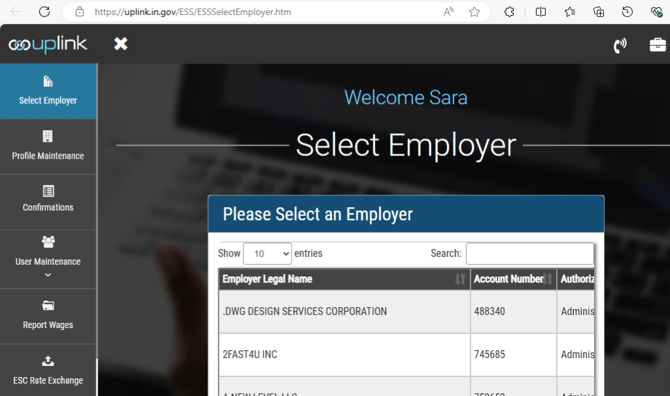Click the briefcase icon in header
Image resolution: width=670 pixels, height=396 pixels.
click(x=658, y=44)
